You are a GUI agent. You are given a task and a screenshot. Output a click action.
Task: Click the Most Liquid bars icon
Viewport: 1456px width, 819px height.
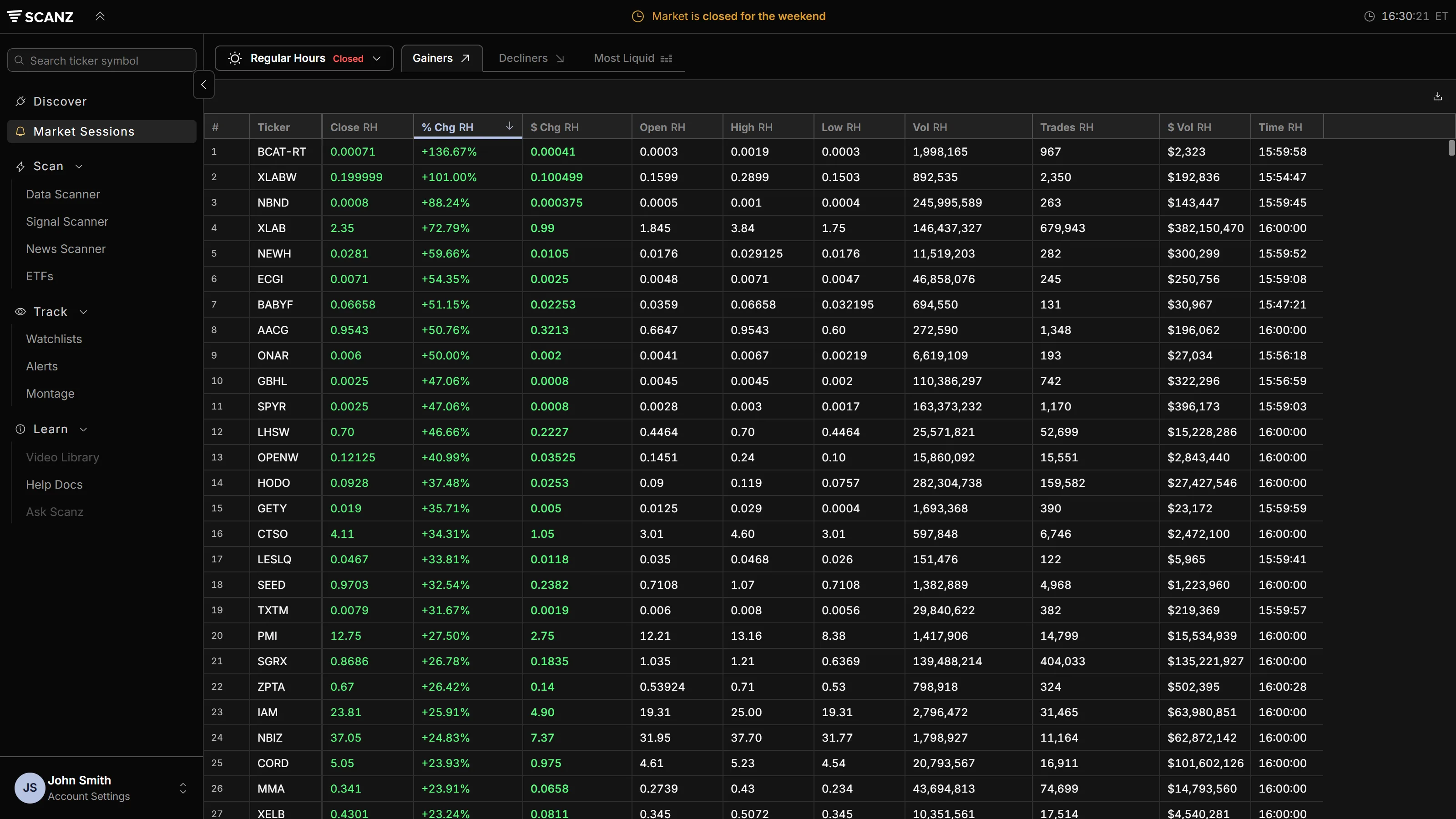click(x=667, y=58)
